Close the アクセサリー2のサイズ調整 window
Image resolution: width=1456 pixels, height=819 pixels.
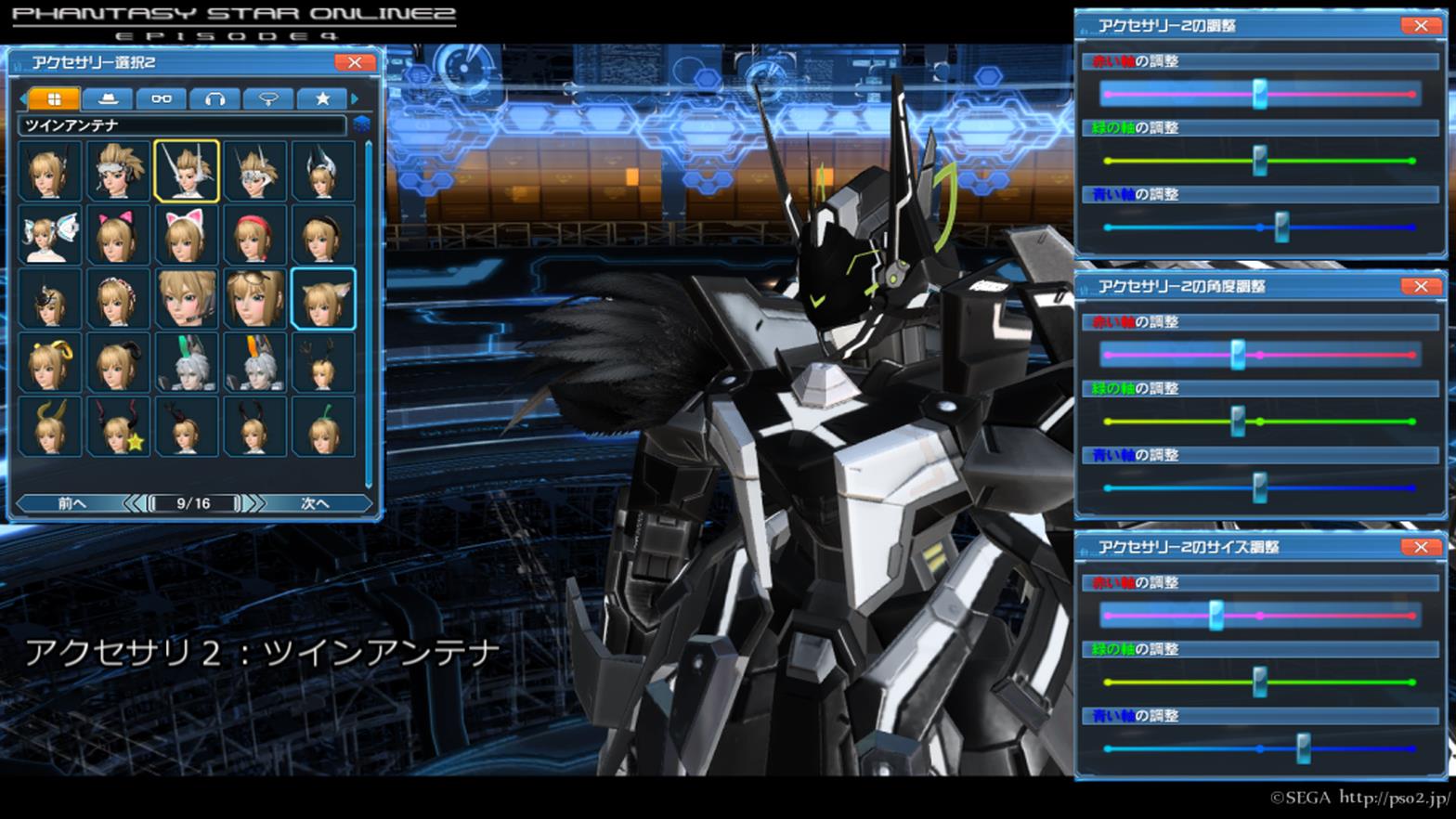tap(1421, 547)
